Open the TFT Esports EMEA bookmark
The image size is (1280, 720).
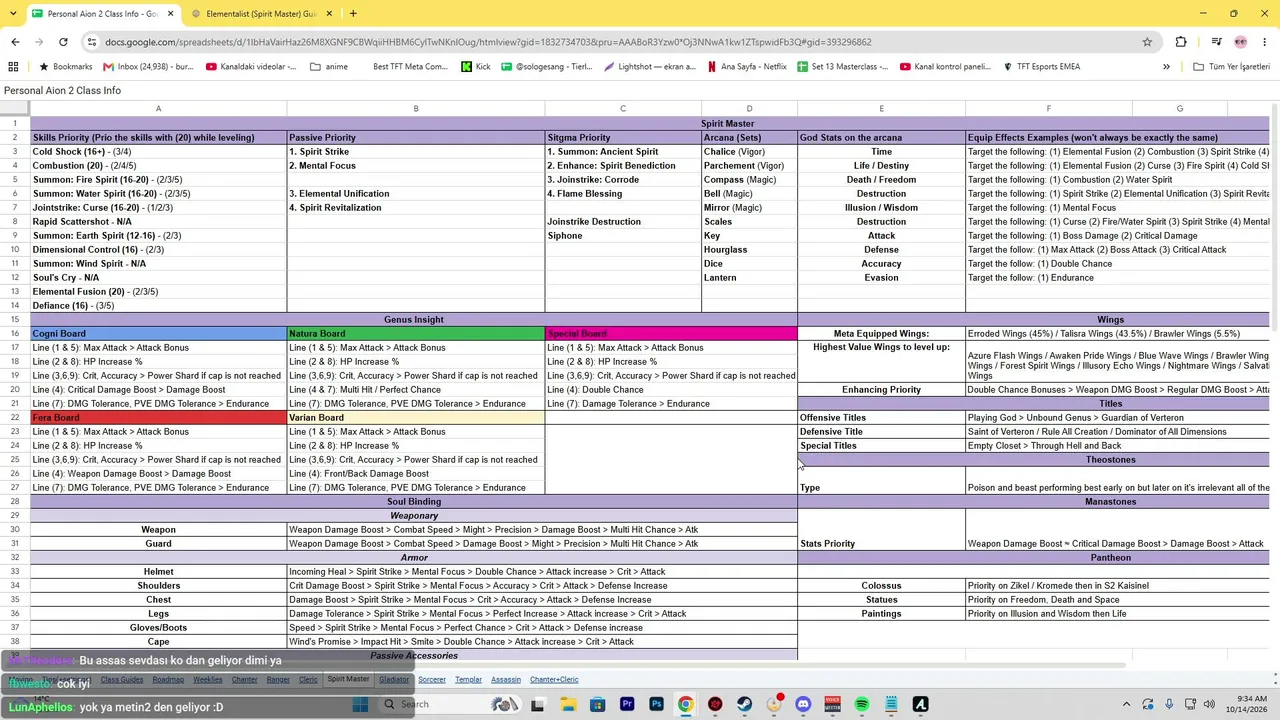(1040, 67)
